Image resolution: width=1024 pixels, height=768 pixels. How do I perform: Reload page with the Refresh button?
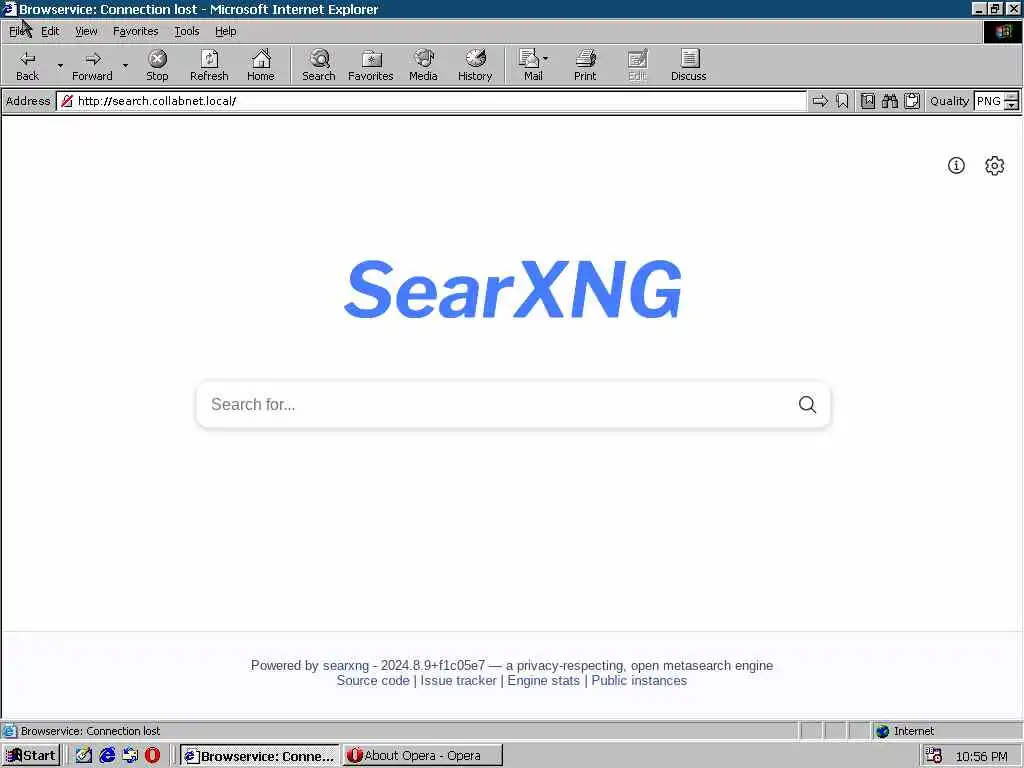[209, 65]
